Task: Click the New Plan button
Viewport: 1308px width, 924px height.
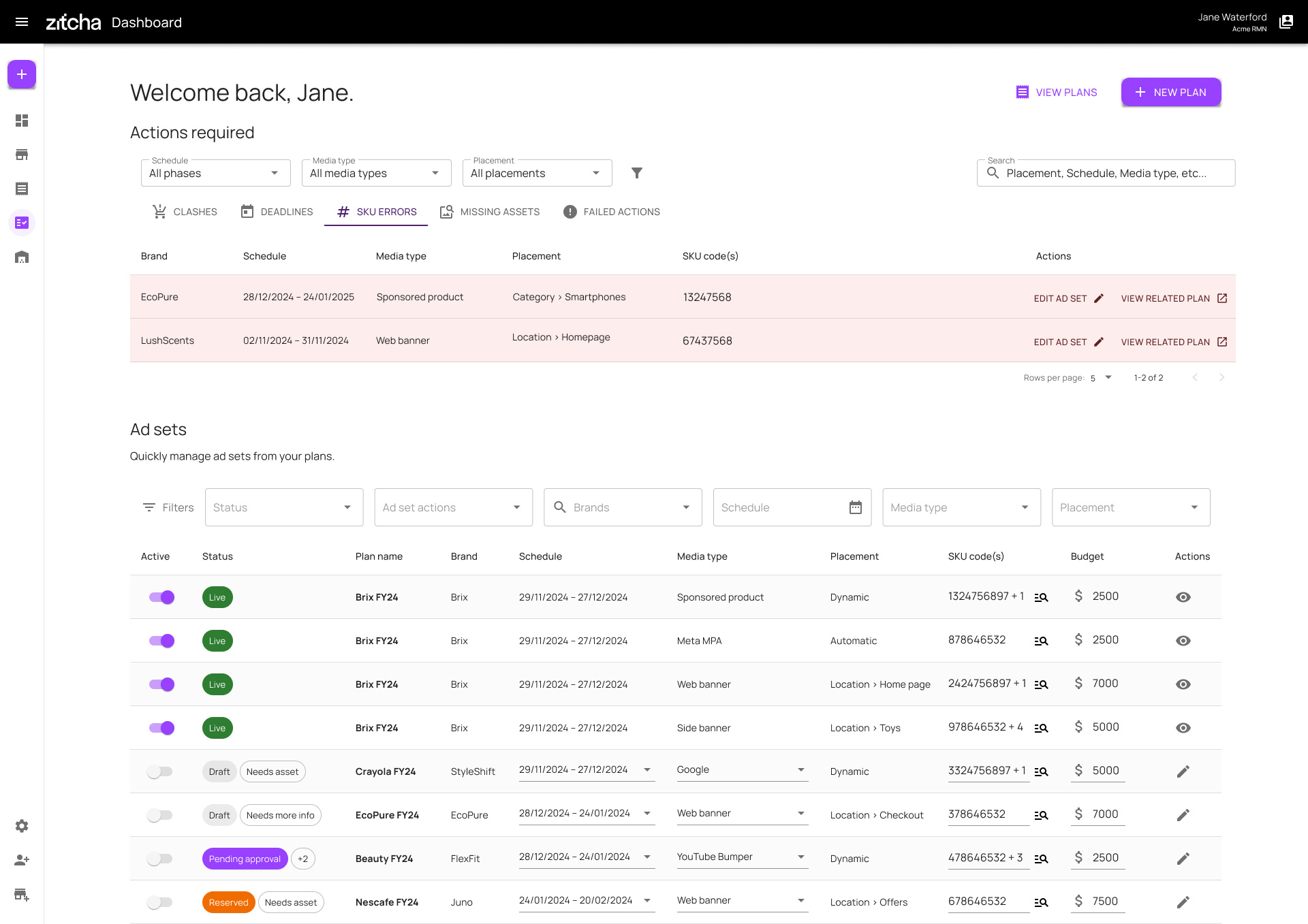Action: [1171, 92]
